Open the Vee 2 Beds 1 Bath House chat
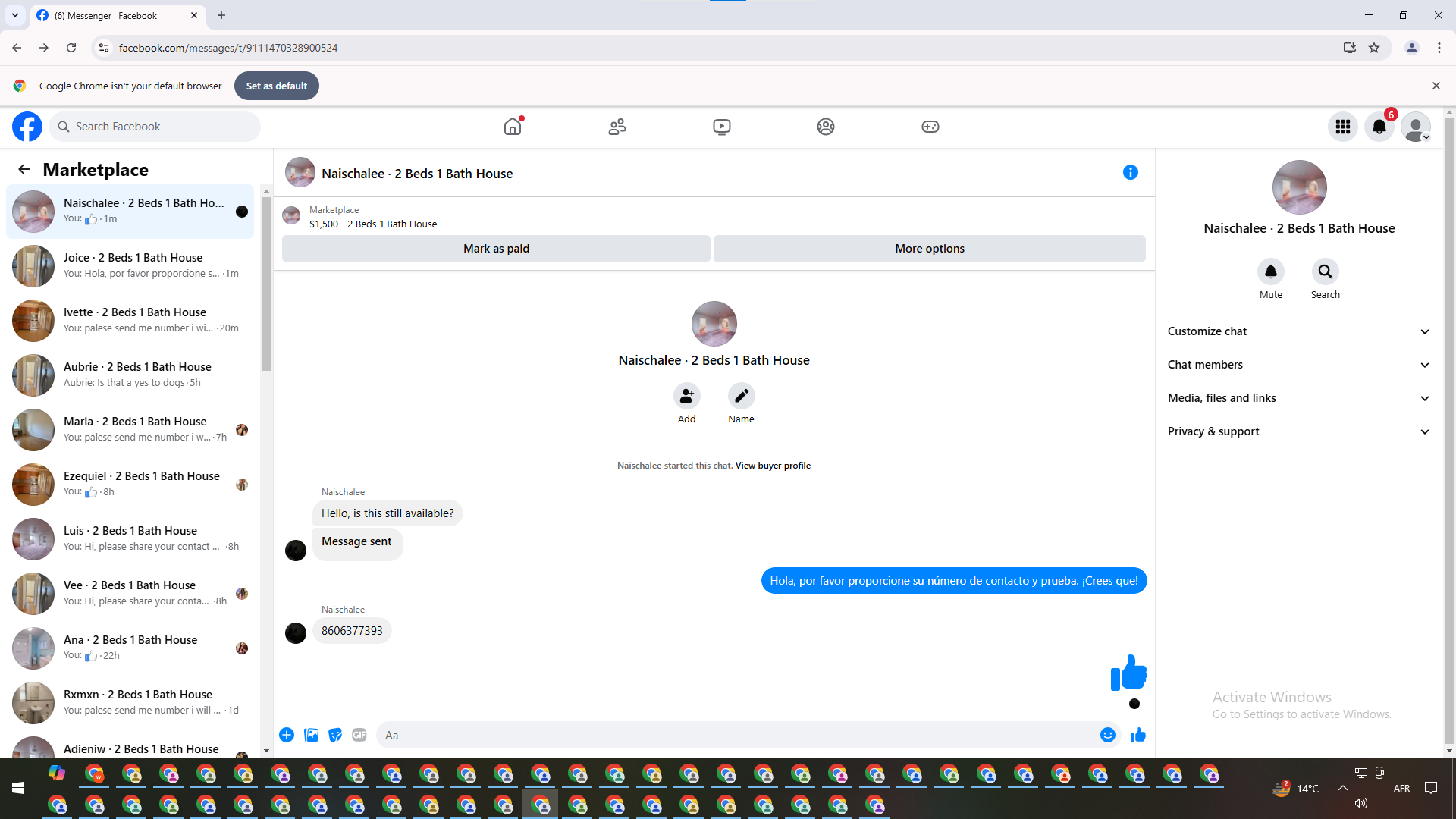 (x=130, y=594)
